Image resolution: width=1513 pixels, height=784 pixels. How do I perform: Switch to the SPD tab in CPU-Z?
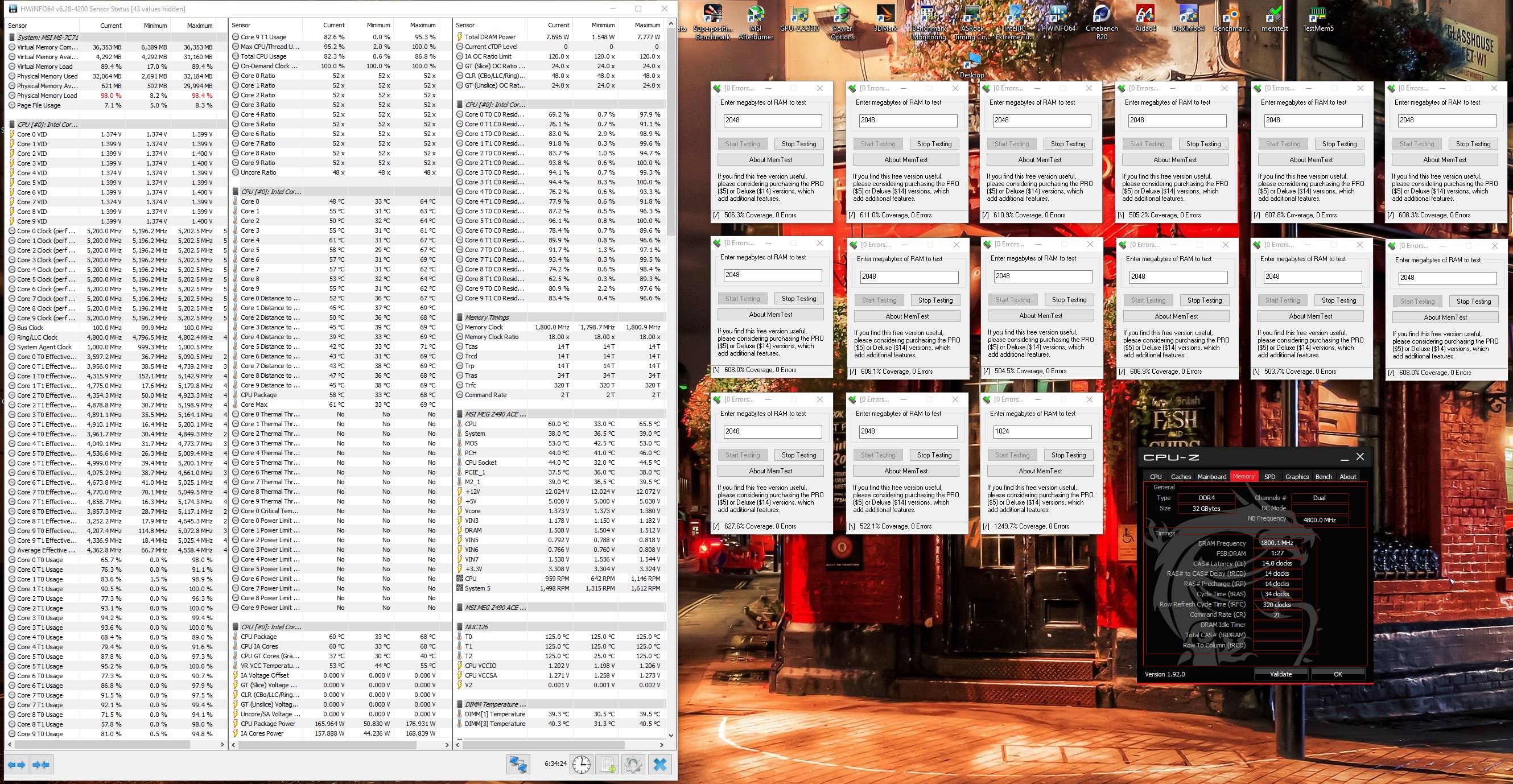point(1269,476)
